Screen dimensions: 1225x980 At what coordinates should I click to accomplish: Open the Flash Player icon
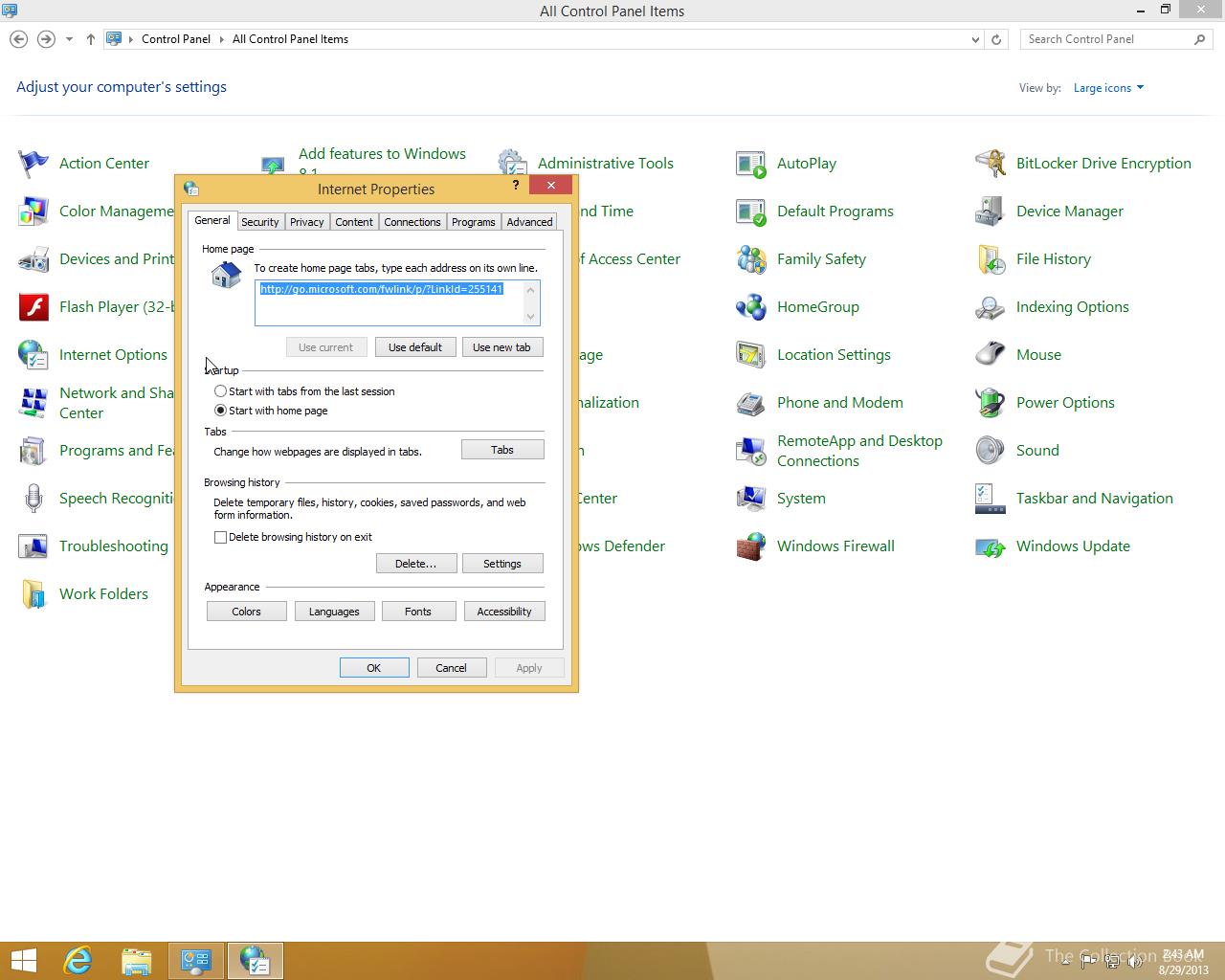pyautogui.click(x=33, y=307)
